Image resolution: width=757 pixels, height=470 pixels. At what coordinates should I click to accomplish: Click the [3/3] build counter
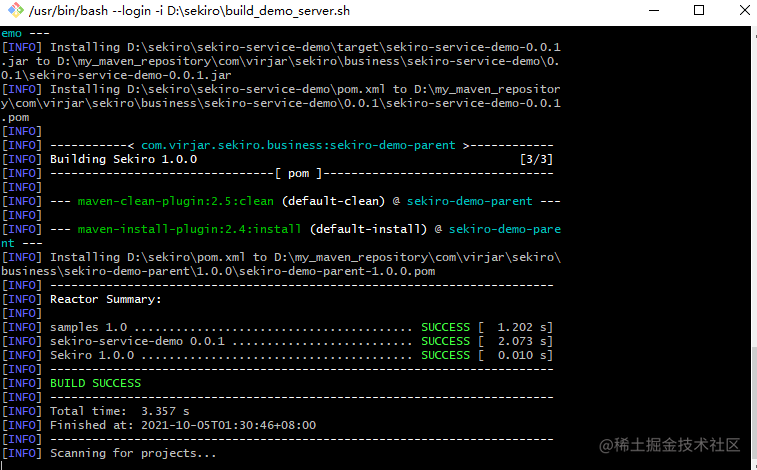point(536,159)
